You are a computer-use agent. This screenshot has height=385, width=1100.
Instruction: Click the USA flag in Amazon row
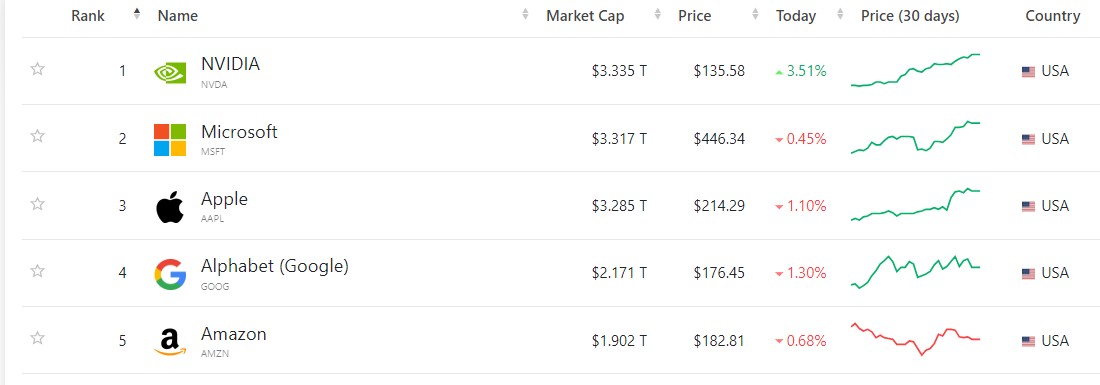click(1028, 342)
